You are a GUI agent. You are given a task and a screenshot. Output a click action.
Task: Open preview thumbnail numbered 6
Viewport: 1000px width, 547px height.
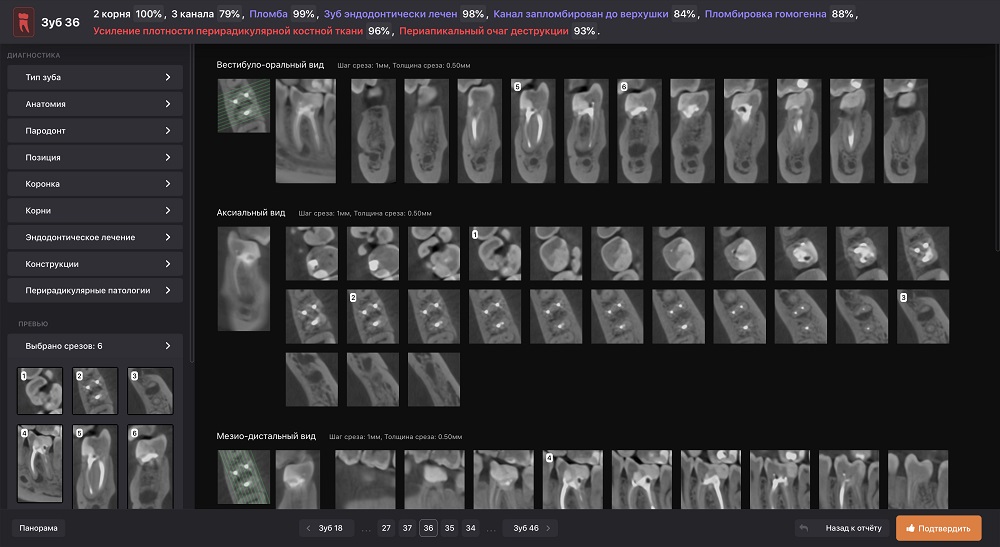coord(150,467)
